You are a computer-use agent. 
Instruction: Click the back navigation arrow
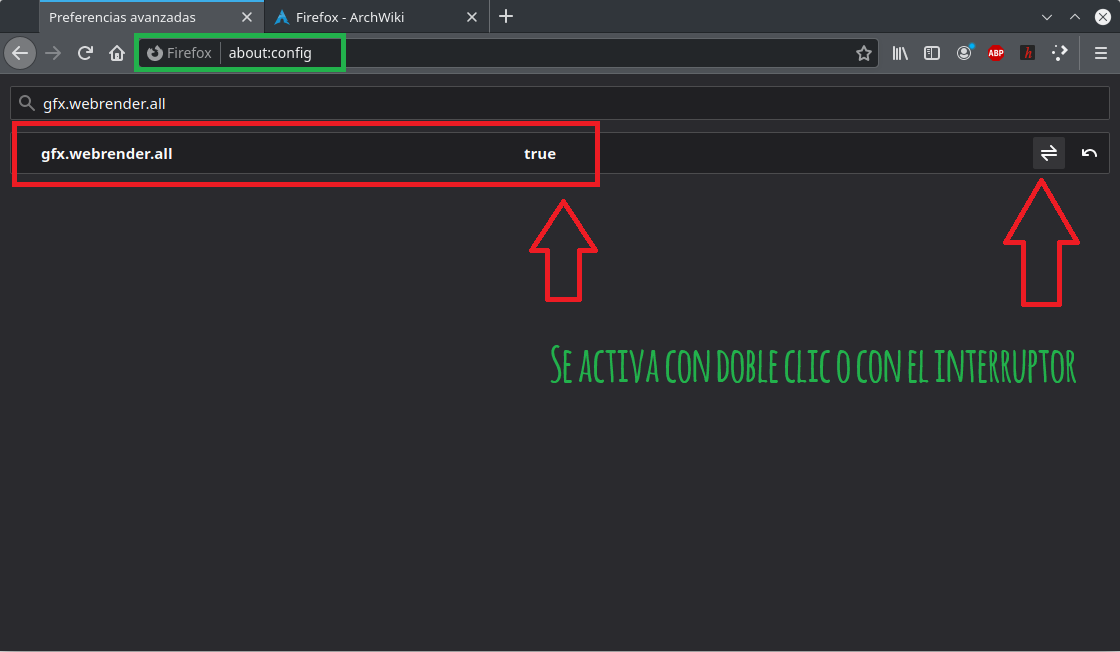20,53
